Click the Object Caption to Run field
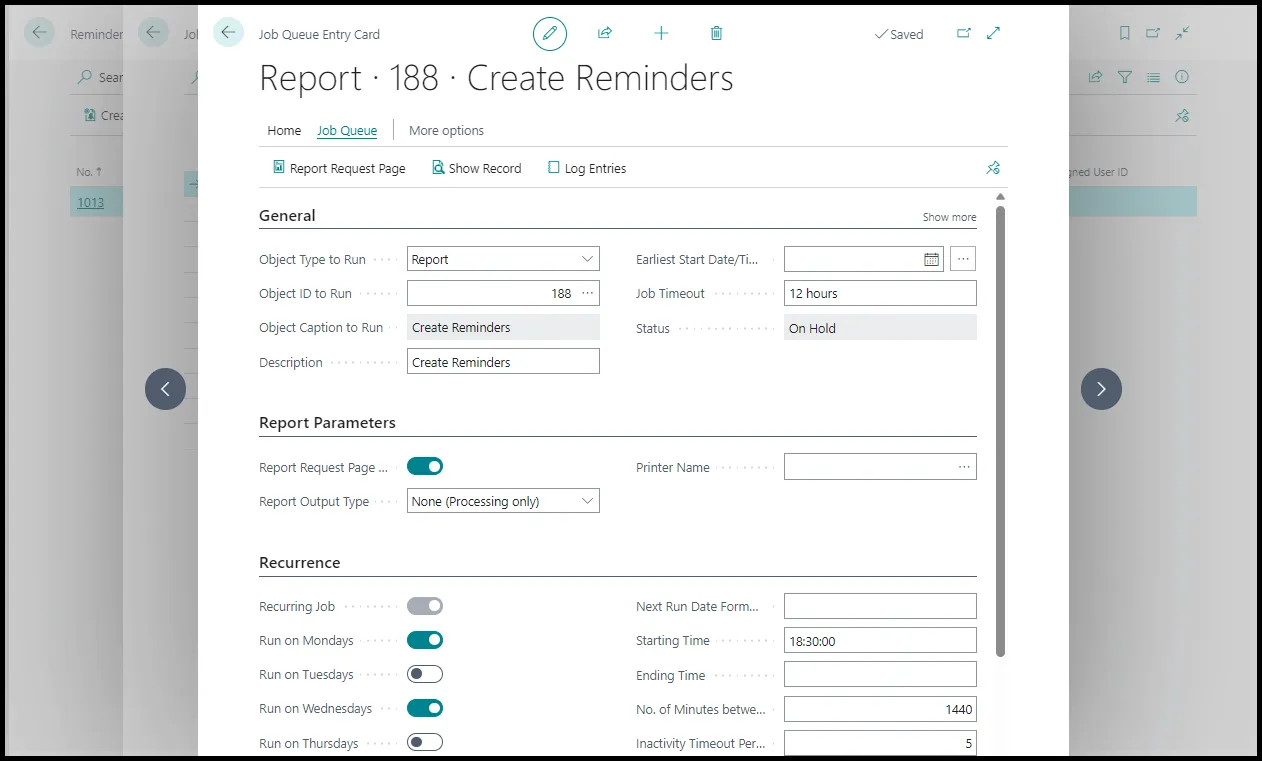Screen dimensions: 1262x761 pyautogui.click(x=503, y=327)
